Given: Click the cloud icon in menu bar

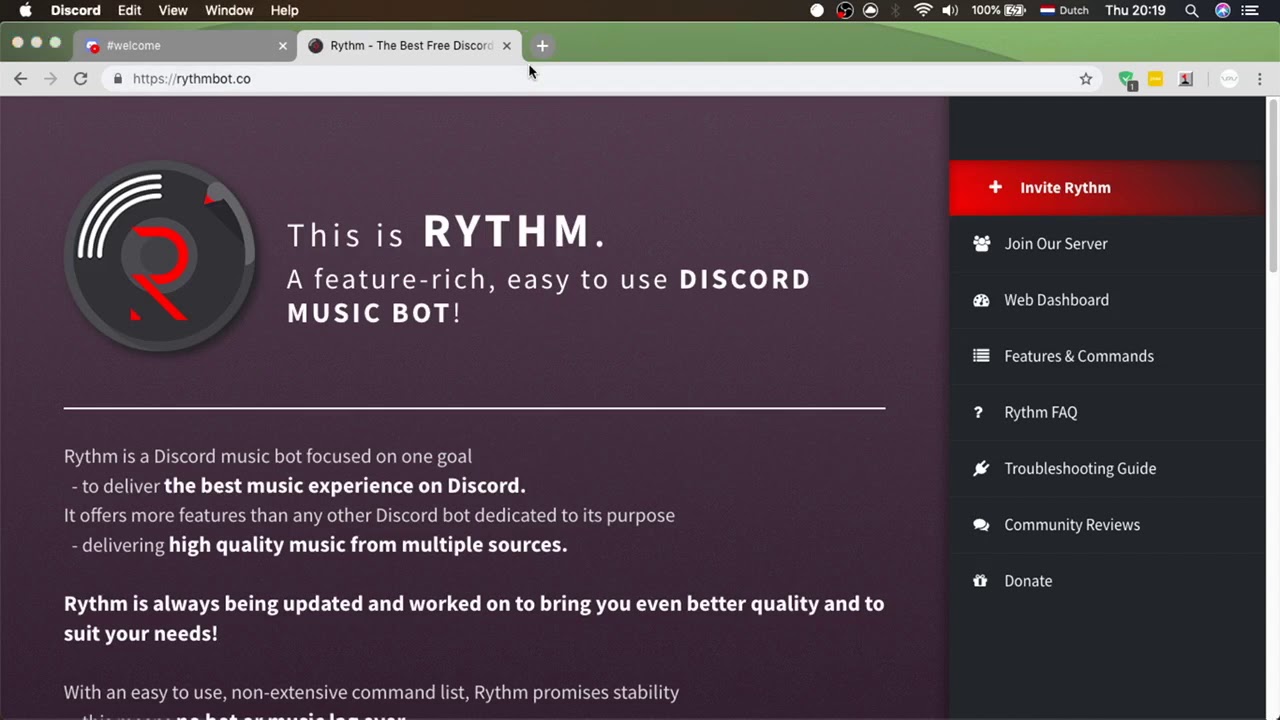Looking at the screenshot, I should [x=871, y=10].
